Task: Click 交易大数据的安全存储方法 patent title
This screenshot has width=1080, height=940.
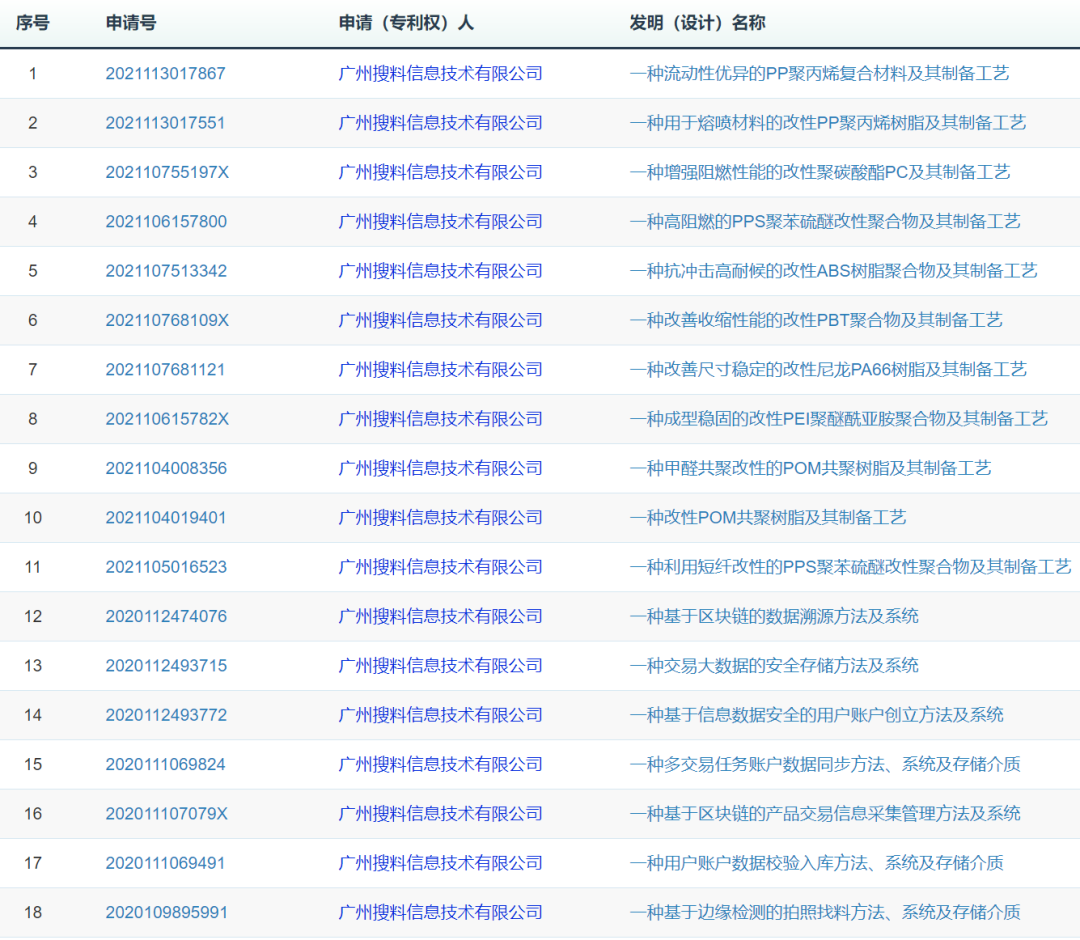Action: pos(773,666)
